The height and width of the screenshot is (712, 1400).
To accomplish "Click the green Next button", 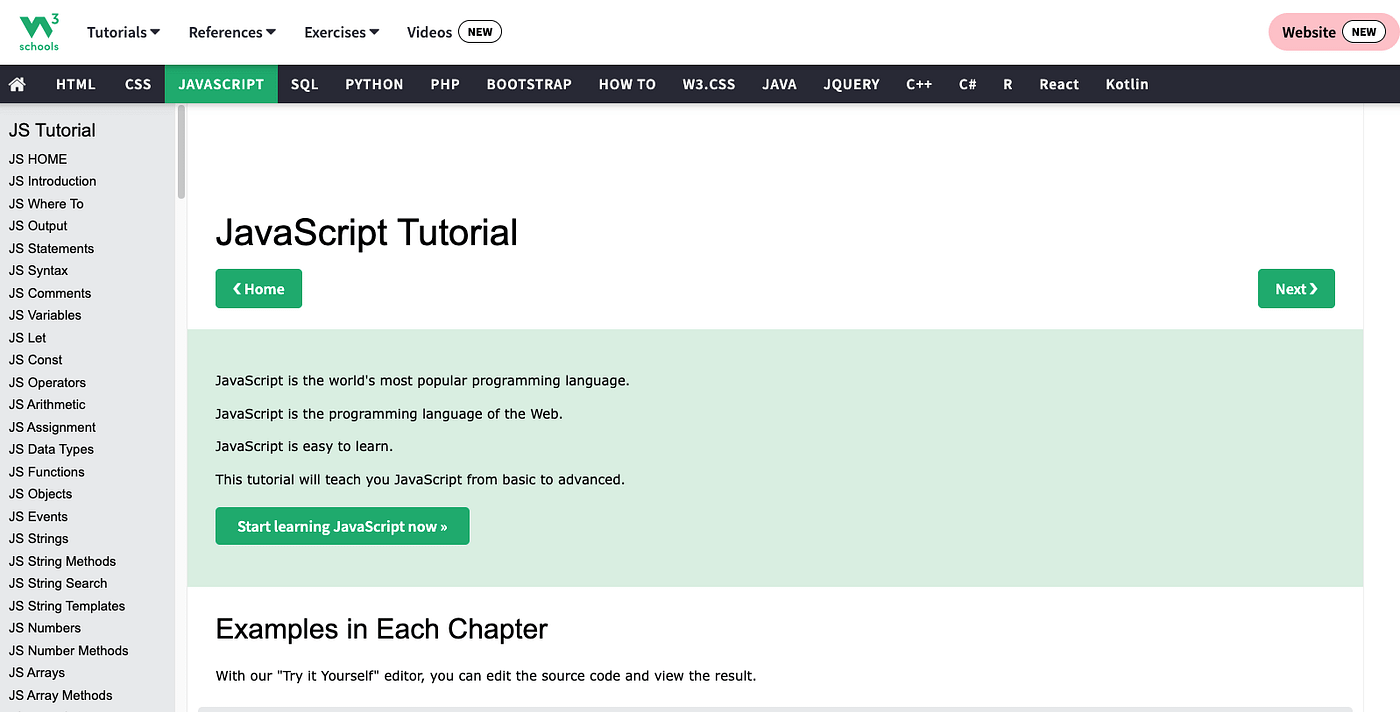I will [x=1296, y=289].
